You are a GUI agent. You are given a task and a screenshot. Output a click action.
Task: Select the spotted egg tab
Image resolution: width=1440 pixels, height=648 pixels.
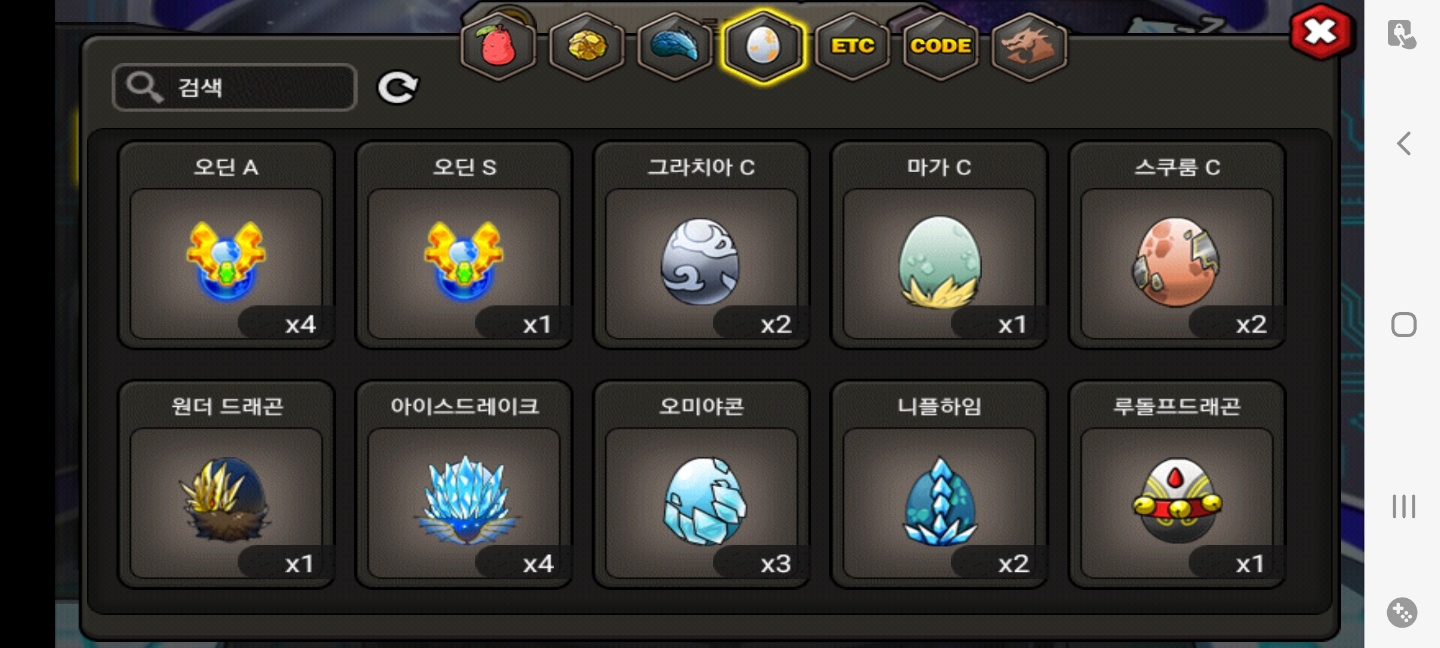(x=763, y=46)
